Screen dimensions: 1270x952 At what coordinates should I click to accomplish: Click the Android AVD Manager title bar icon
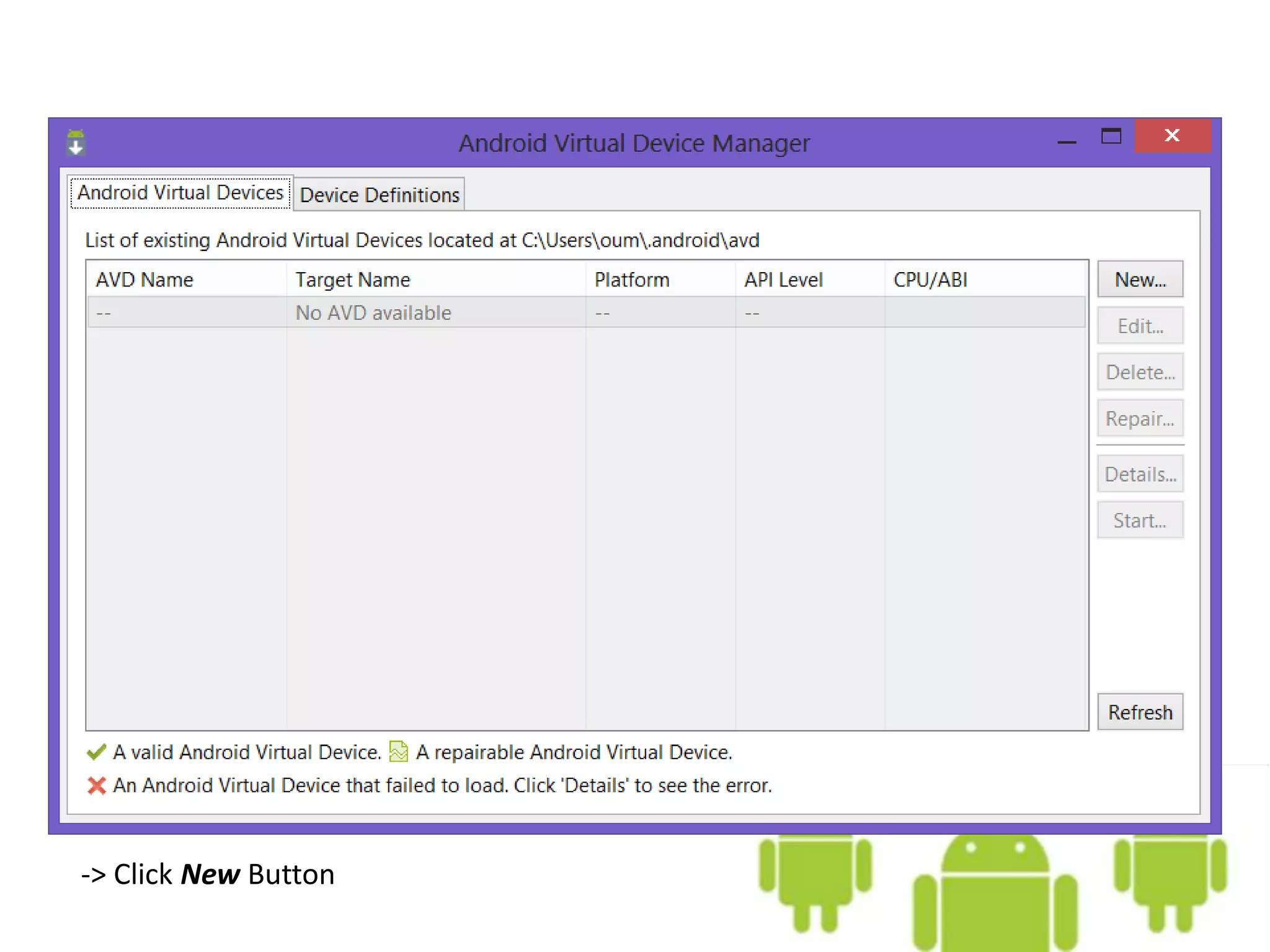pos(76,143)
